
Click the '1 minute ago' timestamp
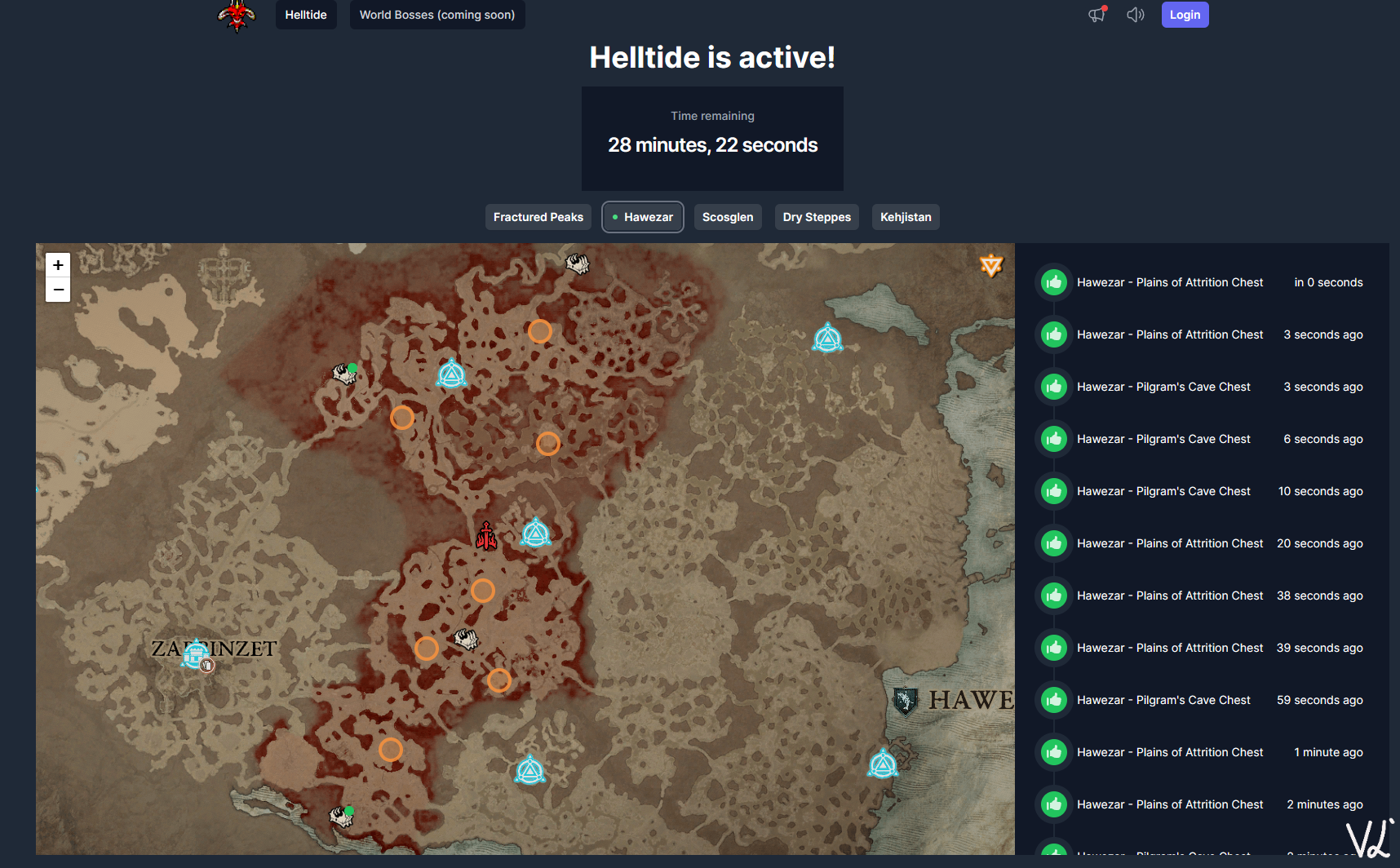click(x=1328, y=752)
